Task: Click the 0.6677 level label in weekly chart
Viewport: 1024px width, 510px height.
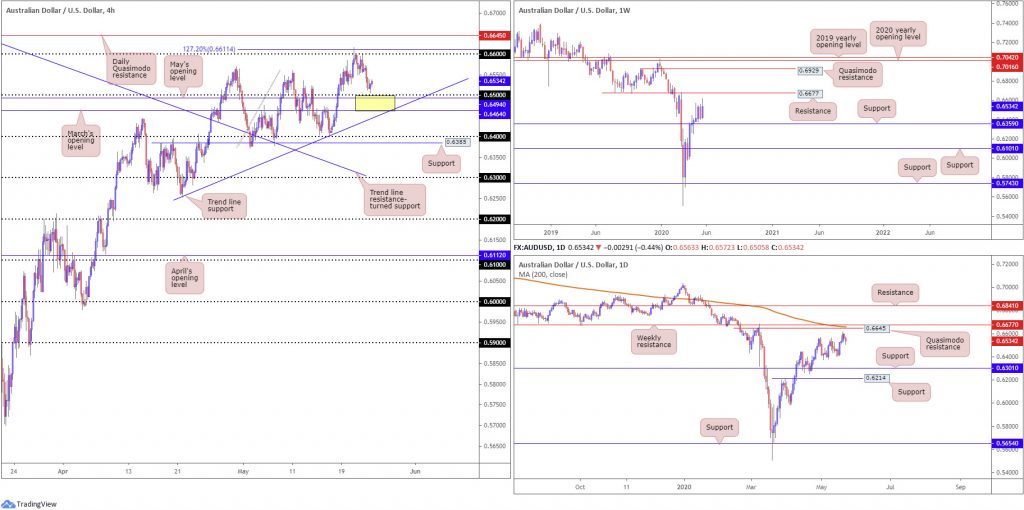Action: (810, 93)
